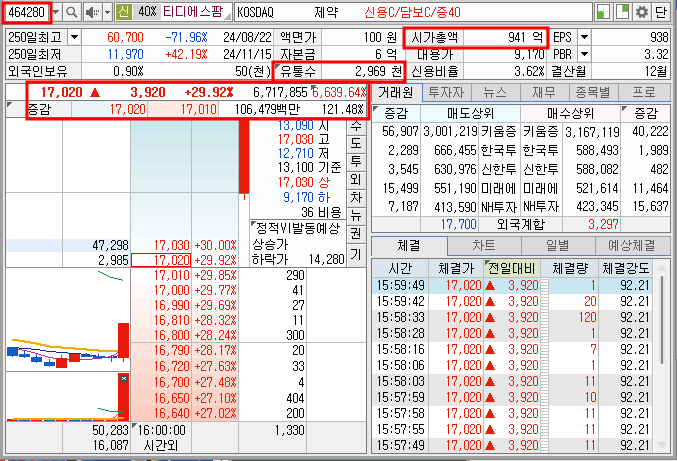Click the 16:00:00 시간외 cell
Screen dimensions: 677x461
pos(161,437)
